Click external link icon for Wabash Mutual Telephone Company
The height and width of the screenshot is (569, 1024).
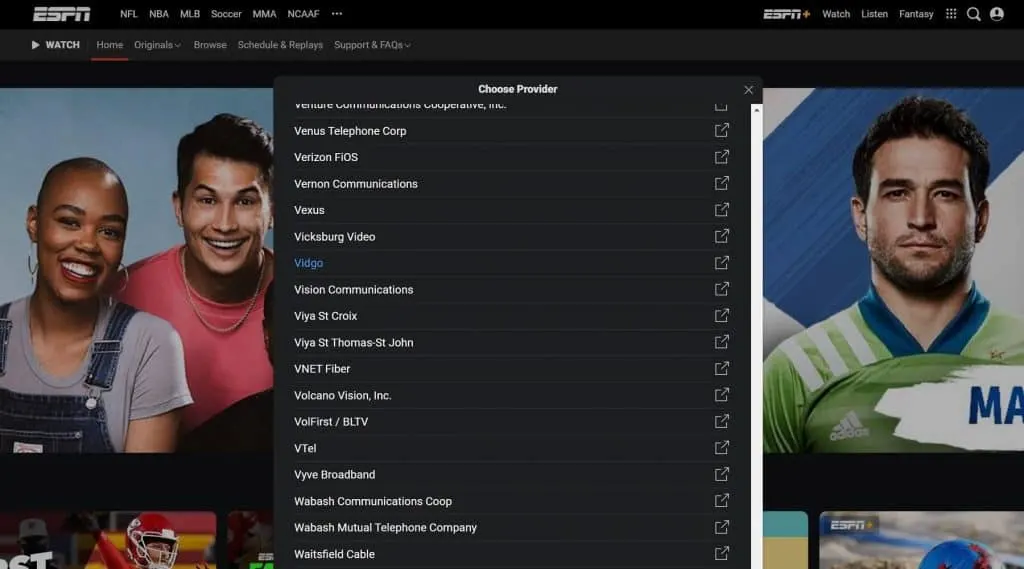click(721, 527)
